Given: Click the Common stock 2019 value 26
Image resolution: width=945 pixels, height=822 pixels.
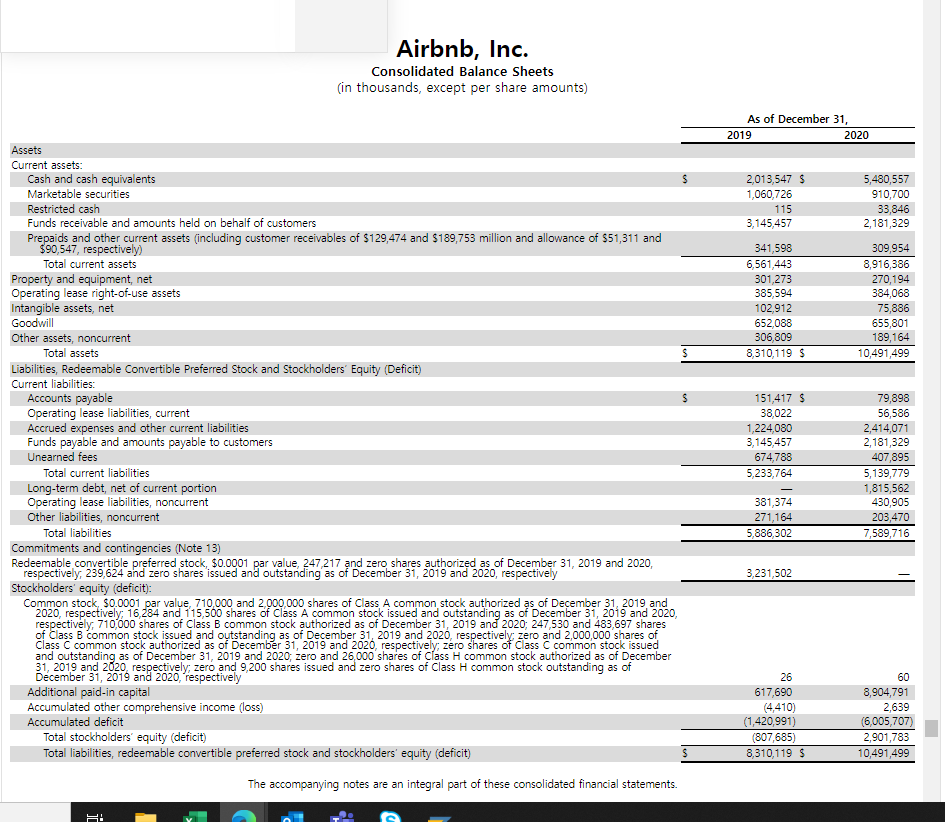Looking at the screenshot, I should pyautogui.click(x=786, y=677).
